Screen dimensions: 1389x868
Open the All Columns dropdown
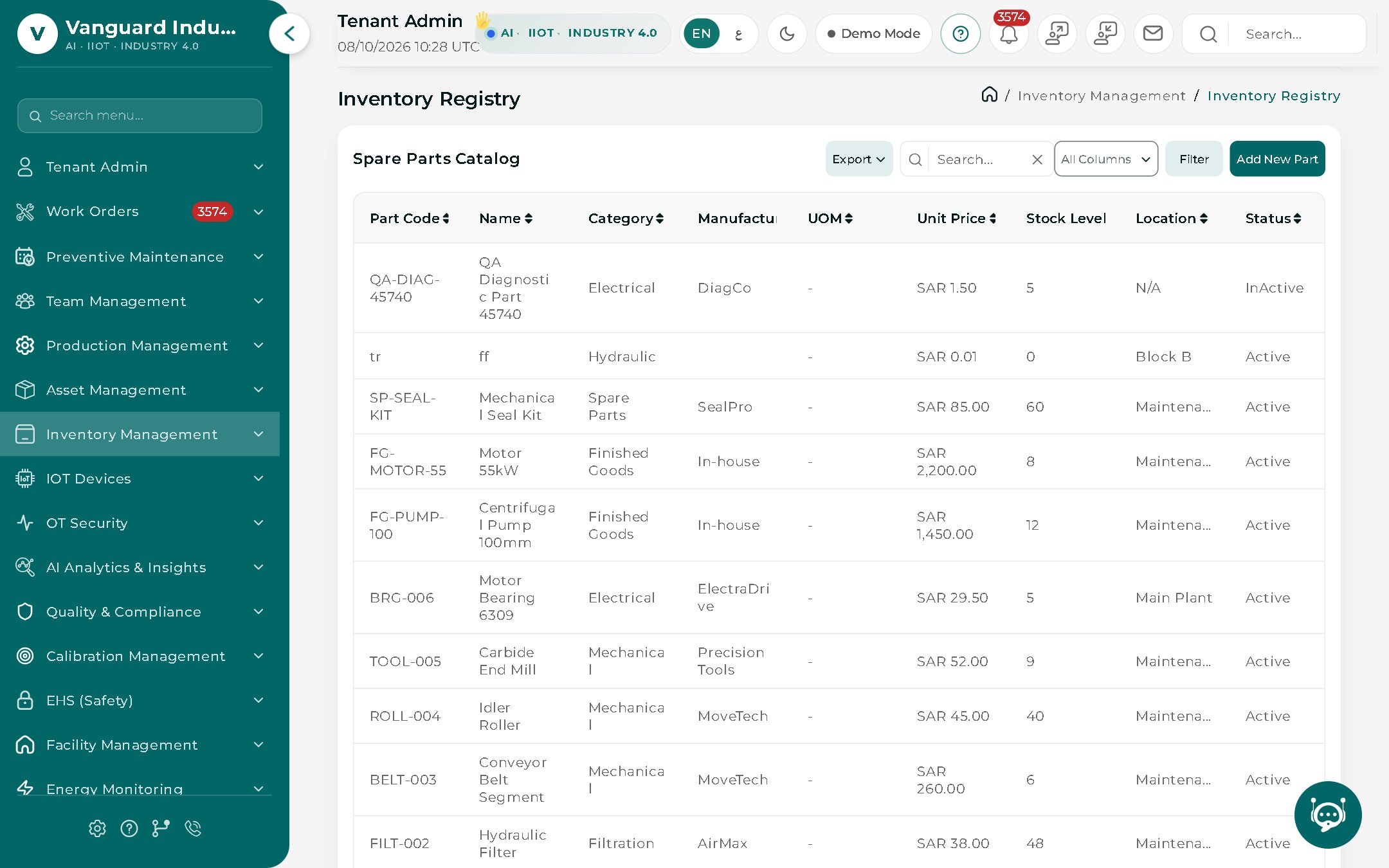click(x=1106, y=159)
